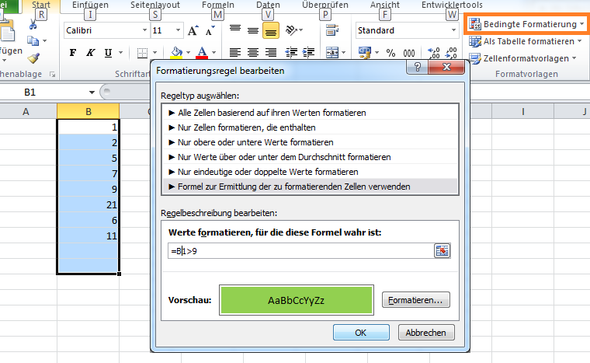
Task: Increase font size with large A icon
Action: 193,31
